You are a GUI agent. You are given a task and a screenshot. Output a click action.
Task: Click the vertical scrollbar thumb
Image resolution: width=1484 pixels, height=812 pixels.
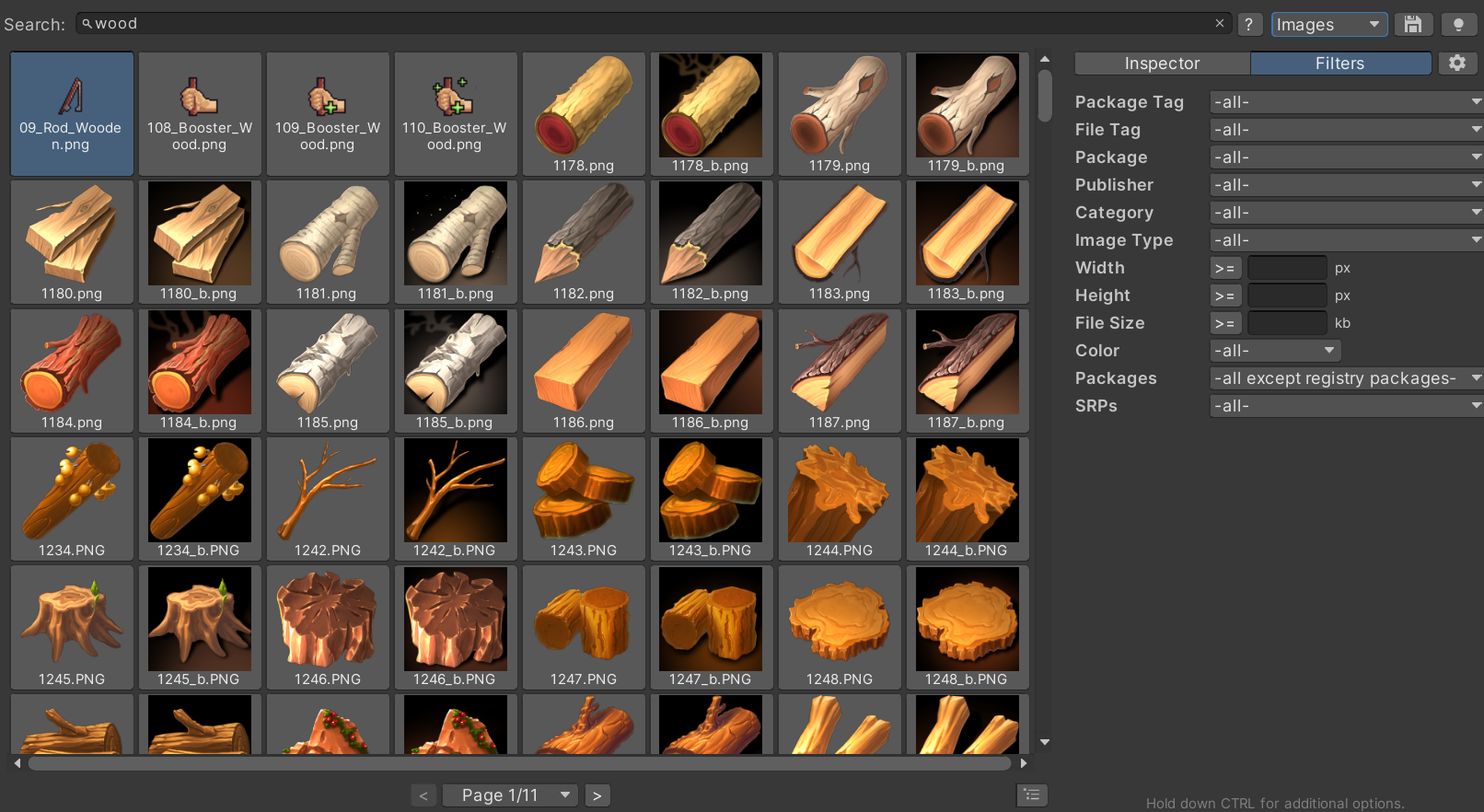pyautogui.click(x=1045, y=96)
